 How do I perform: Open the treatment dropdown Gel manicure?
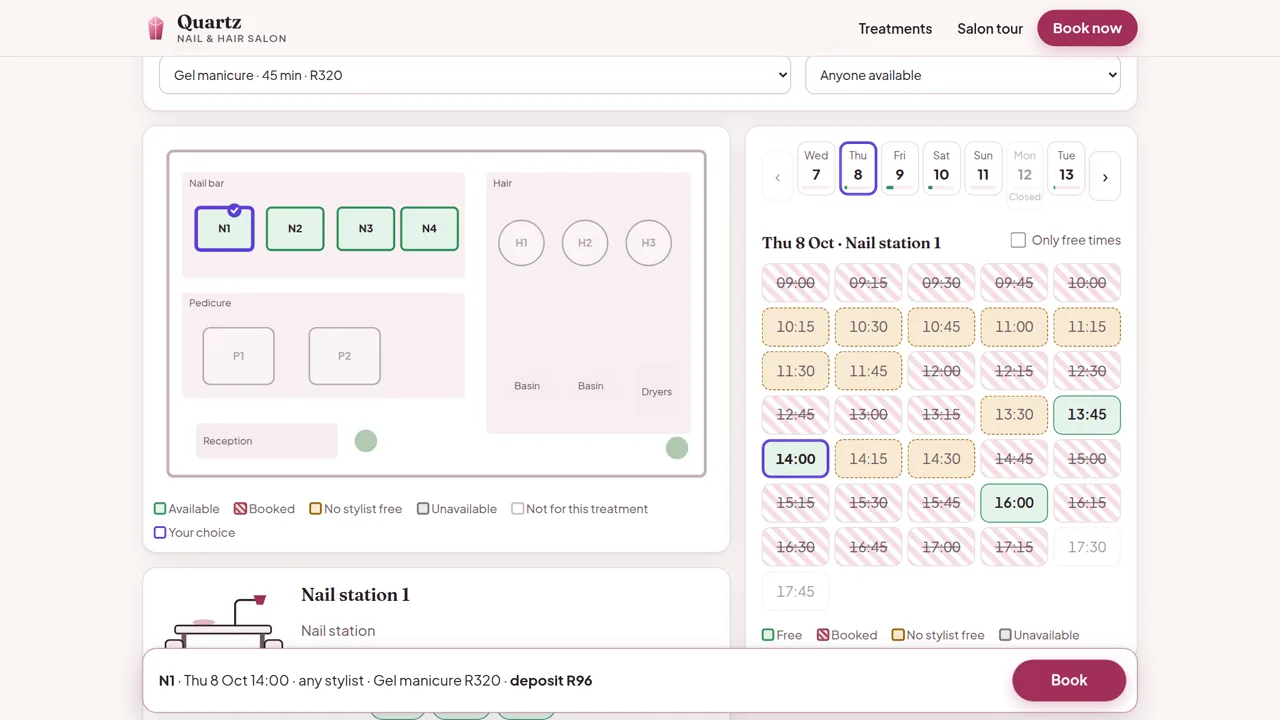475,75
